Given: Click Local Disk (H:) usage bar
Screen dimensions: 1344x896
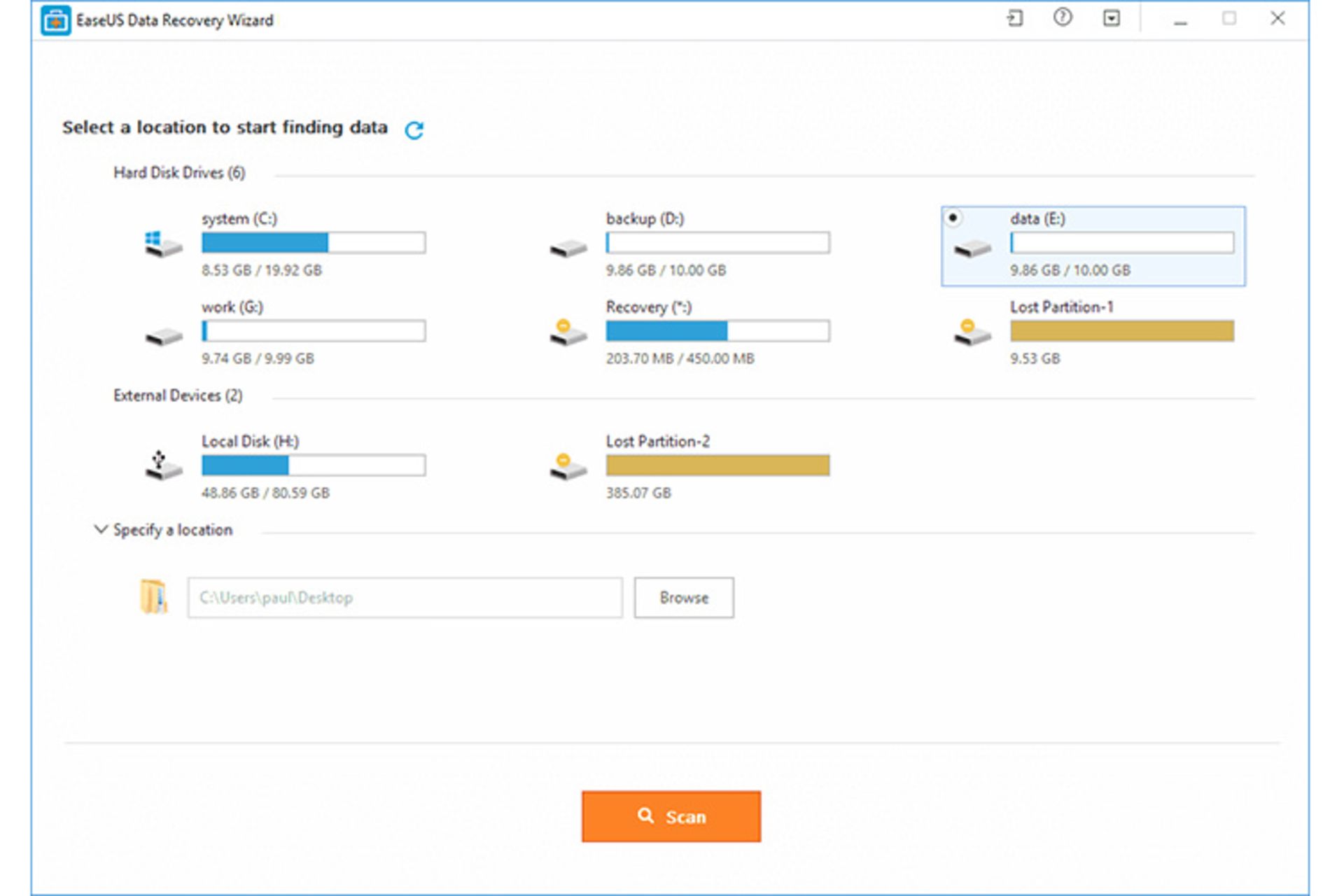Looking at the screenshot, I should point(314,465).
